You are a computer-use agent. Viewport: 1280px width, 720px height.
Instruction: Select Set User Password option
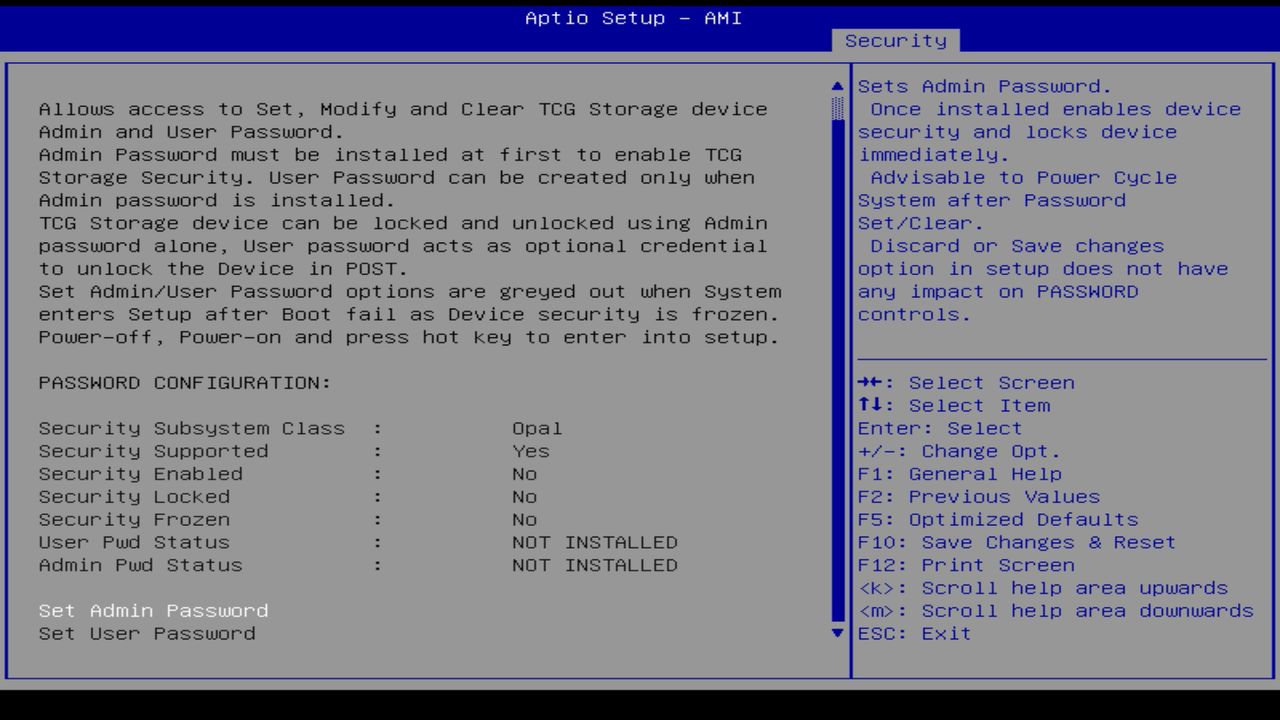147,633
